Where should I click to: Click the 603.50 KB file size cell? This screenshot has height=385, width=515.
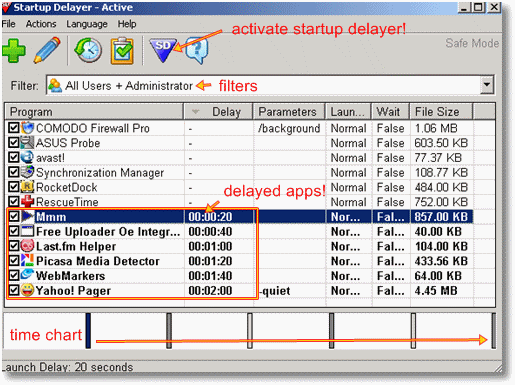coord(441,143)
